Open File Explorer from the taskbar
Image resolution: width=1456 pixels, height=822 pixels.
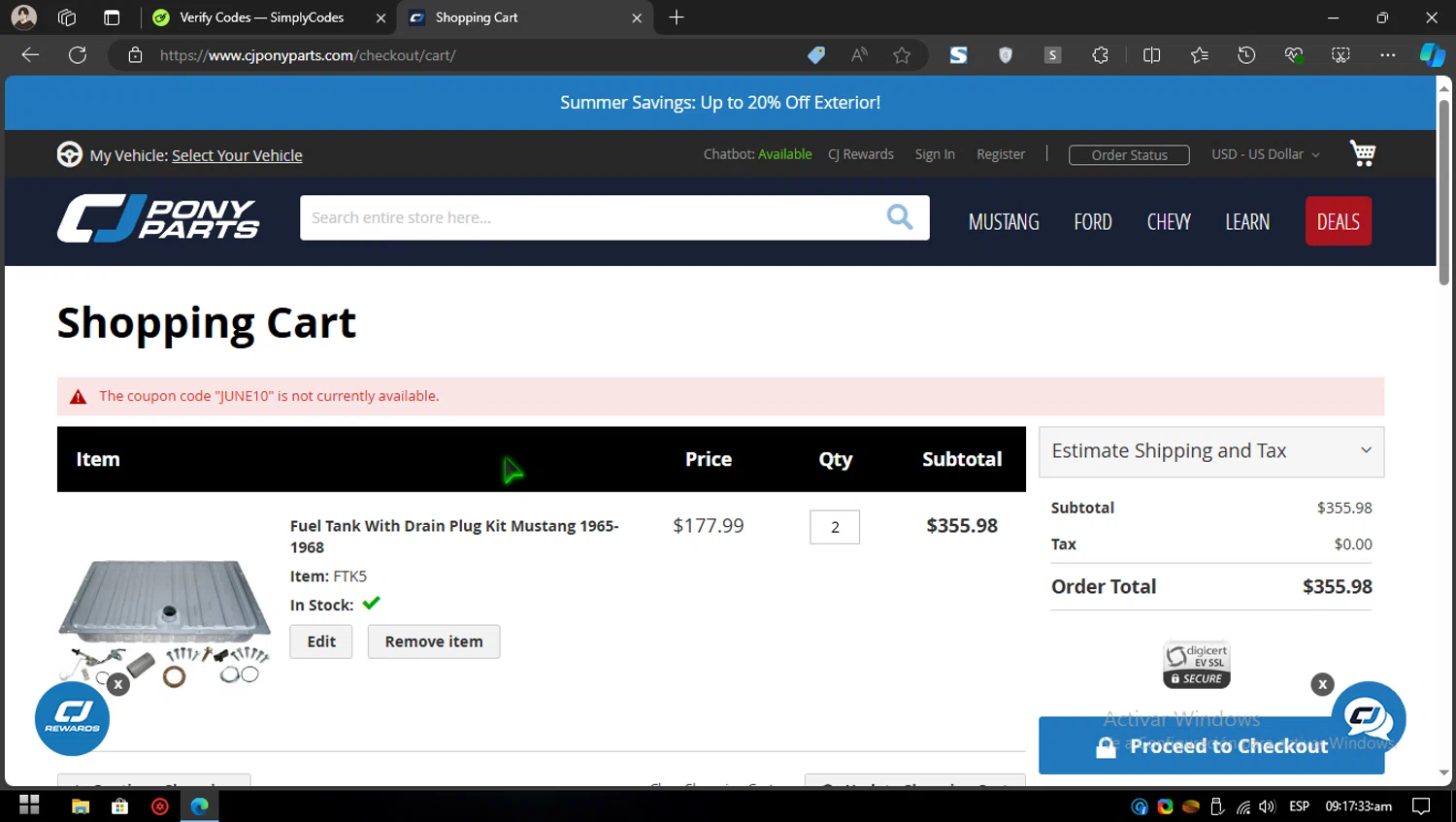click(x=81, y=806)
